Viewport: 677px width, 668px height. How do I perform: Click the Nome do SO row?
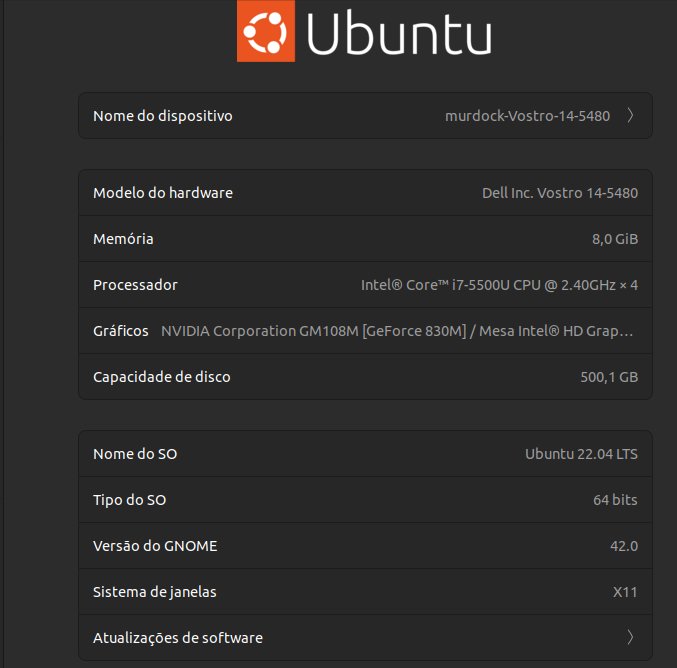365,454
